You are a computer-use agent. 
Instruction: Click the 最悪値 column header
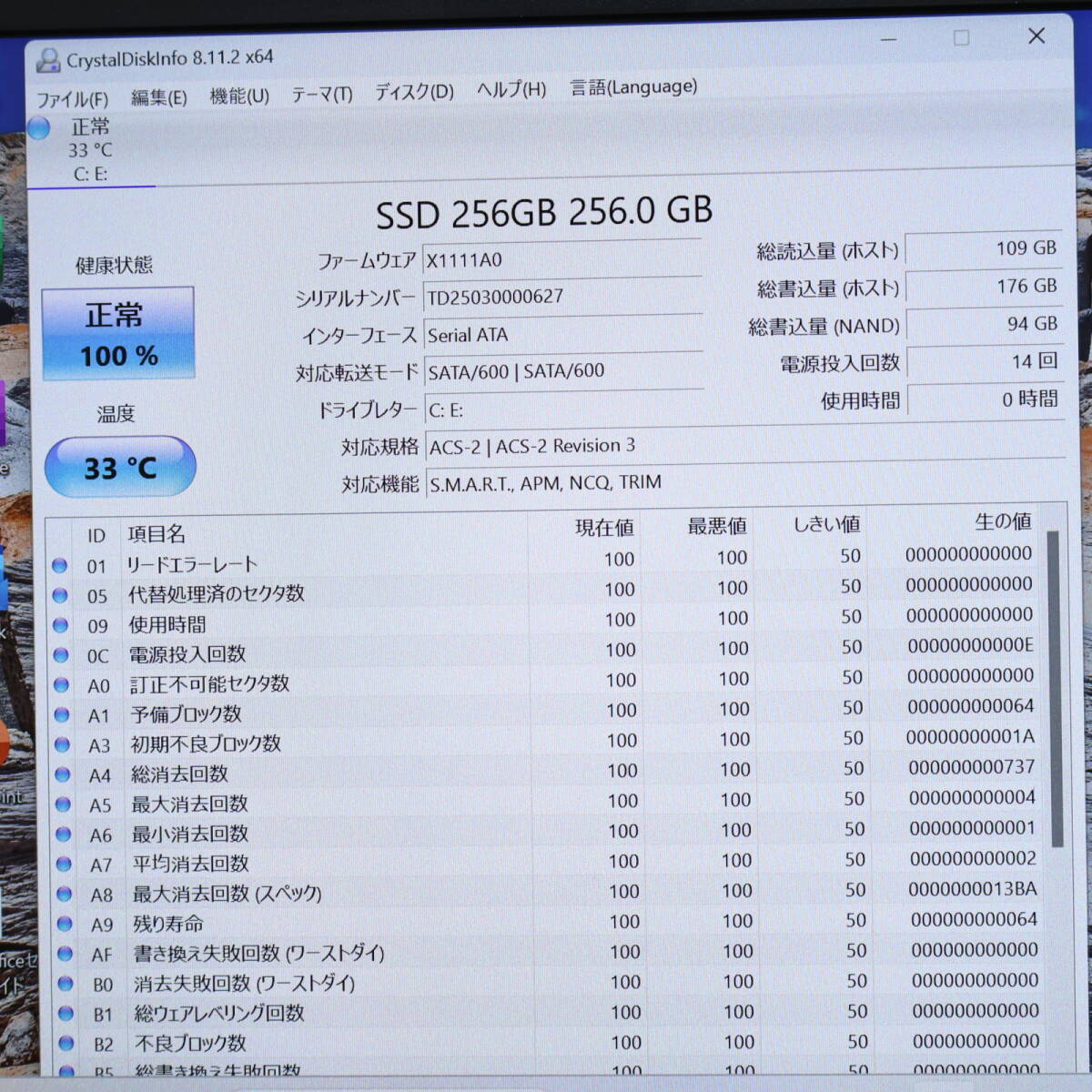tap(717, 526)
